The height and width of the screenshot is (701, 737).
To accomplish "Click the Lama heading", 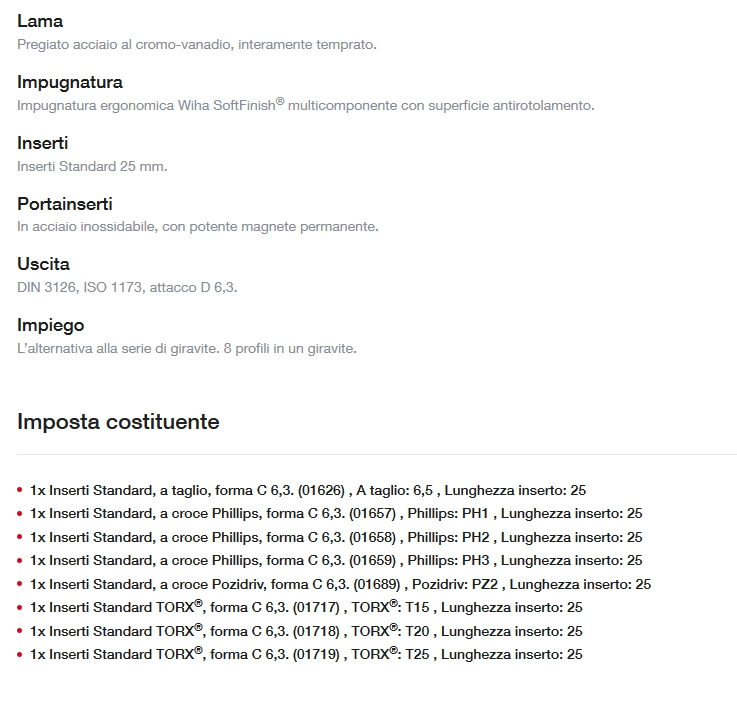I will click(x=40, y=21).
